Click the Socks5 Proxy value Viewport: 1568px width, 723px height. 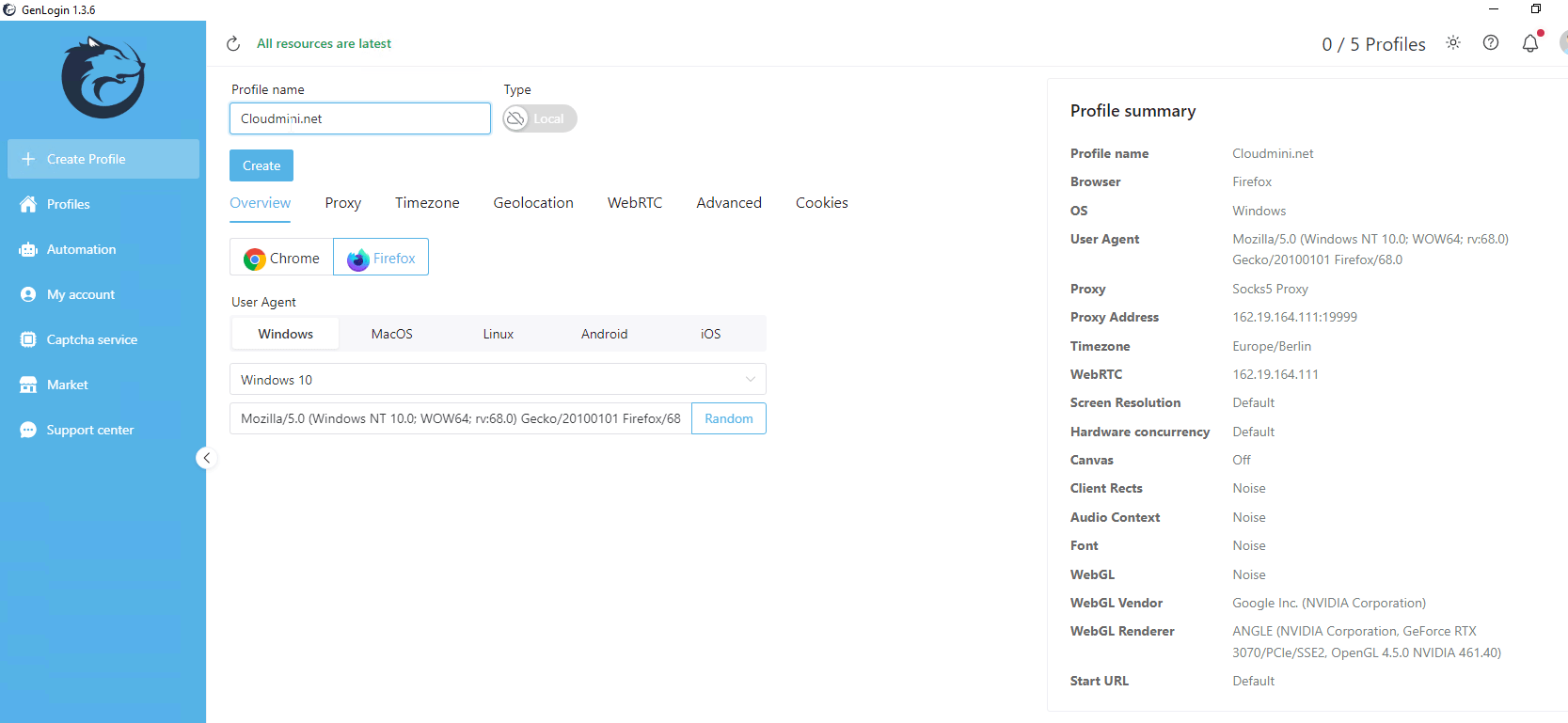click(x=1271, y=289)
